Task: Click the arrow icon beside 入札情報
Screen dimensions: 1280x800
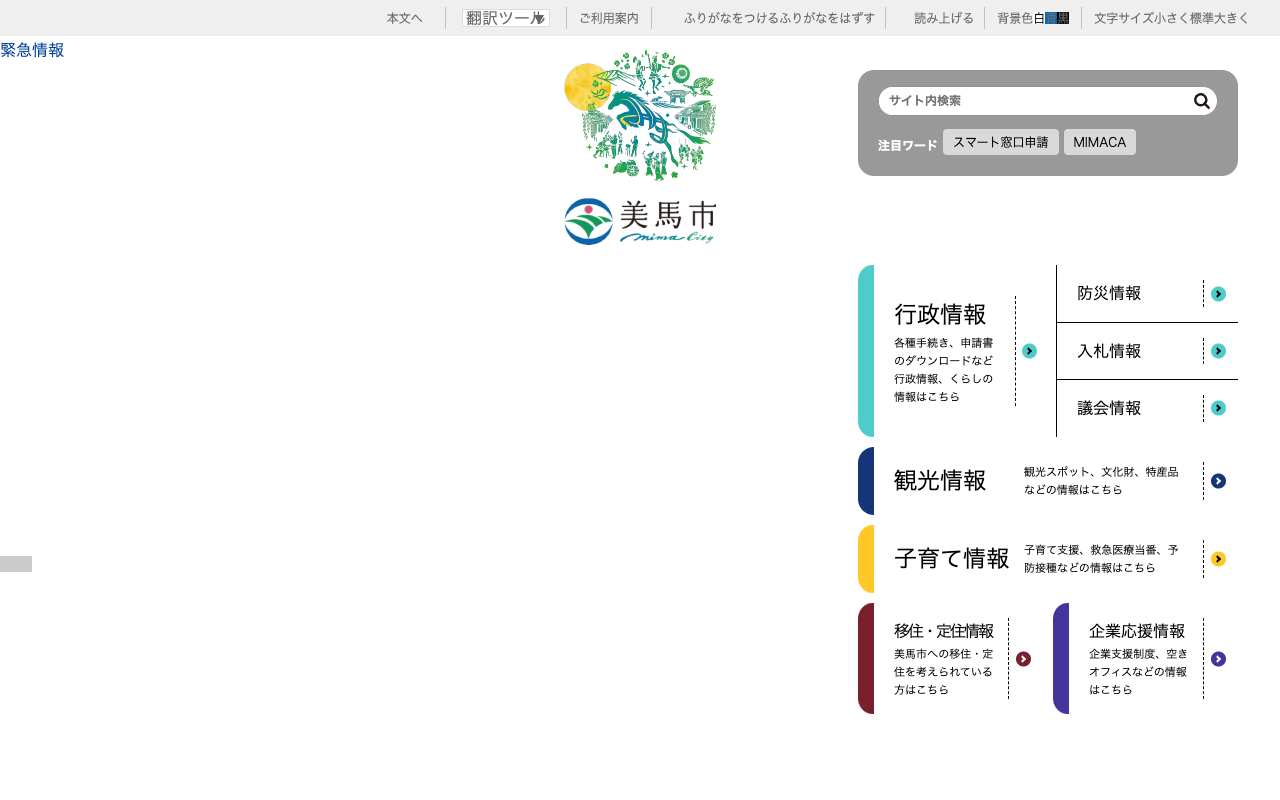Action: [x=1218, y=351]
